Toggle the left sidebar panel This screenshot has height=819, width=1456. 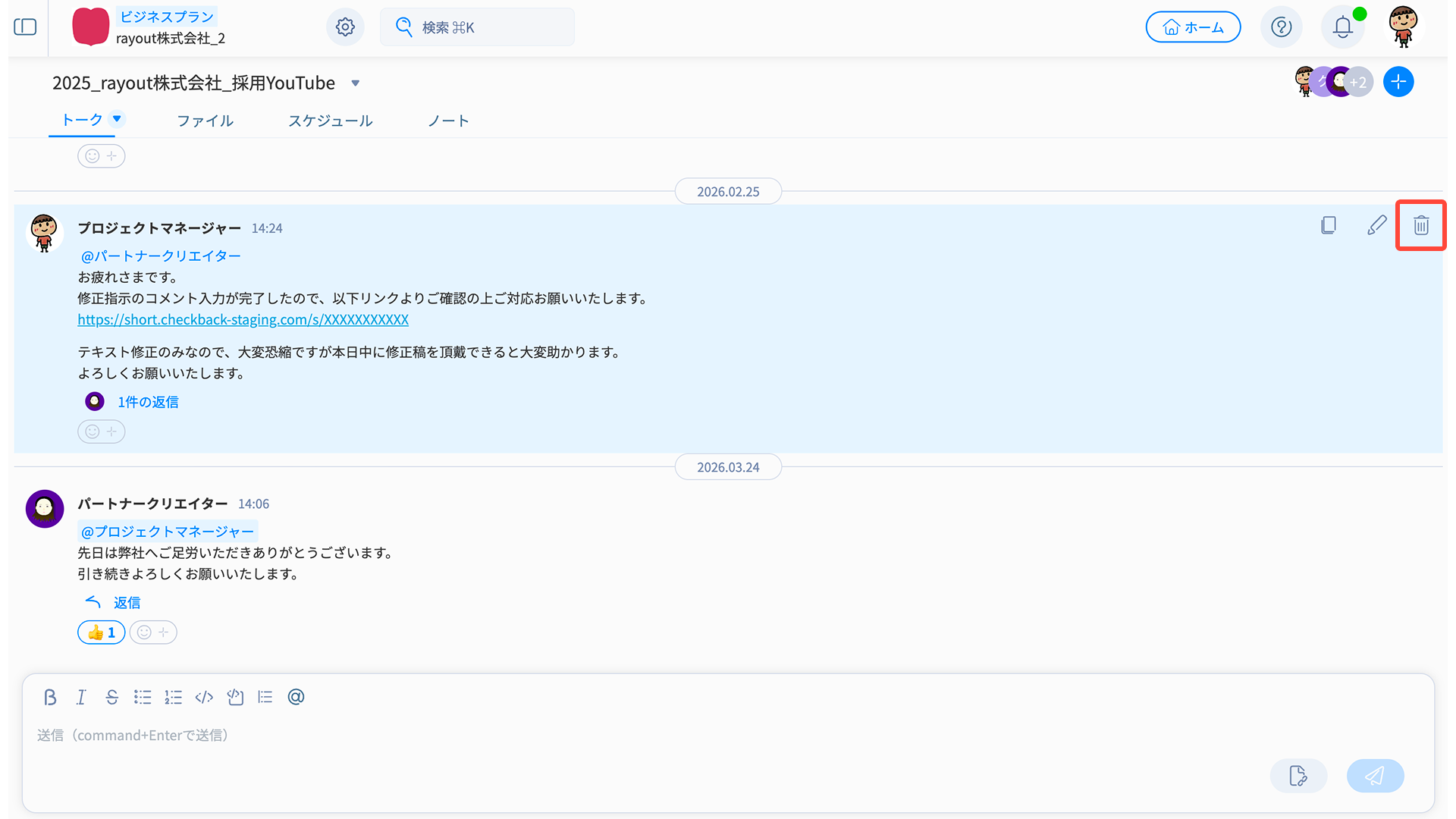click(25, 27)
